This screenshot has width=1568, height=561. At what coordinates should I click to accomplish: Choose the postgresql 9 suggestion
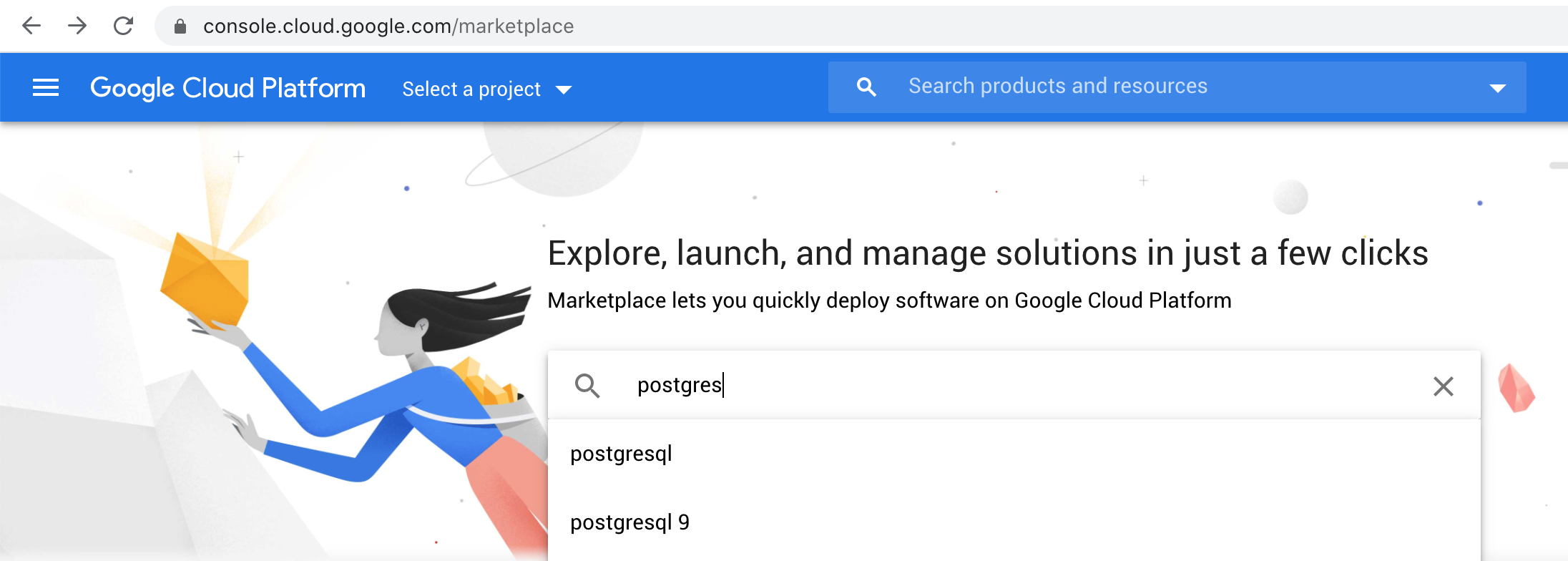click(1014, 522)
